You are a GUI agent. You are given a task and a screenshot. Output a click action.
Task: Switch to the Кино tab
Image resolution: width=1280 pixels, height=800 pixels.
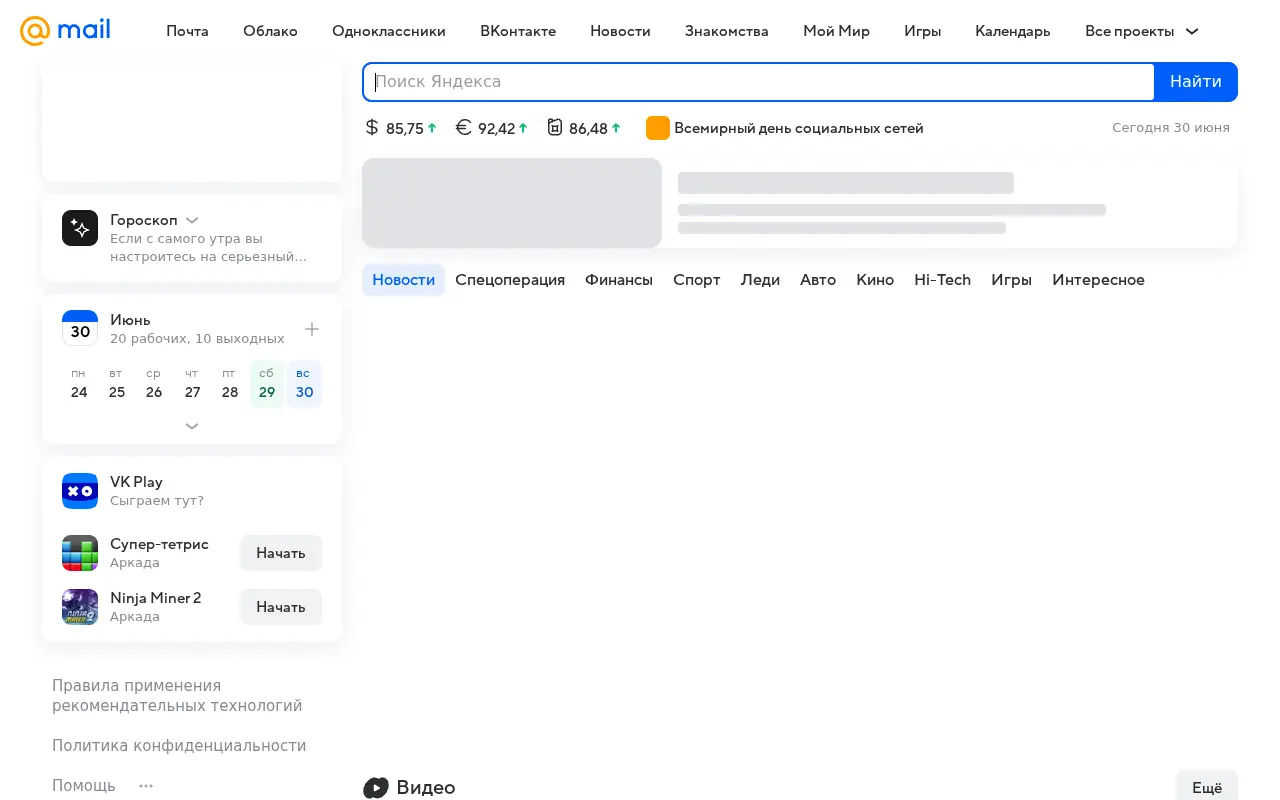[875, 280]
